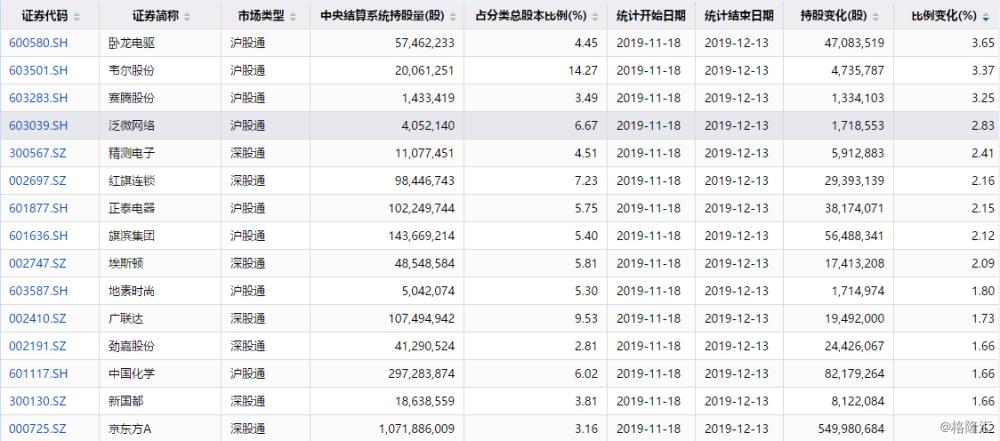
Task: Sort by 持股变化(股) sort icon
Action: pos(876,17)
